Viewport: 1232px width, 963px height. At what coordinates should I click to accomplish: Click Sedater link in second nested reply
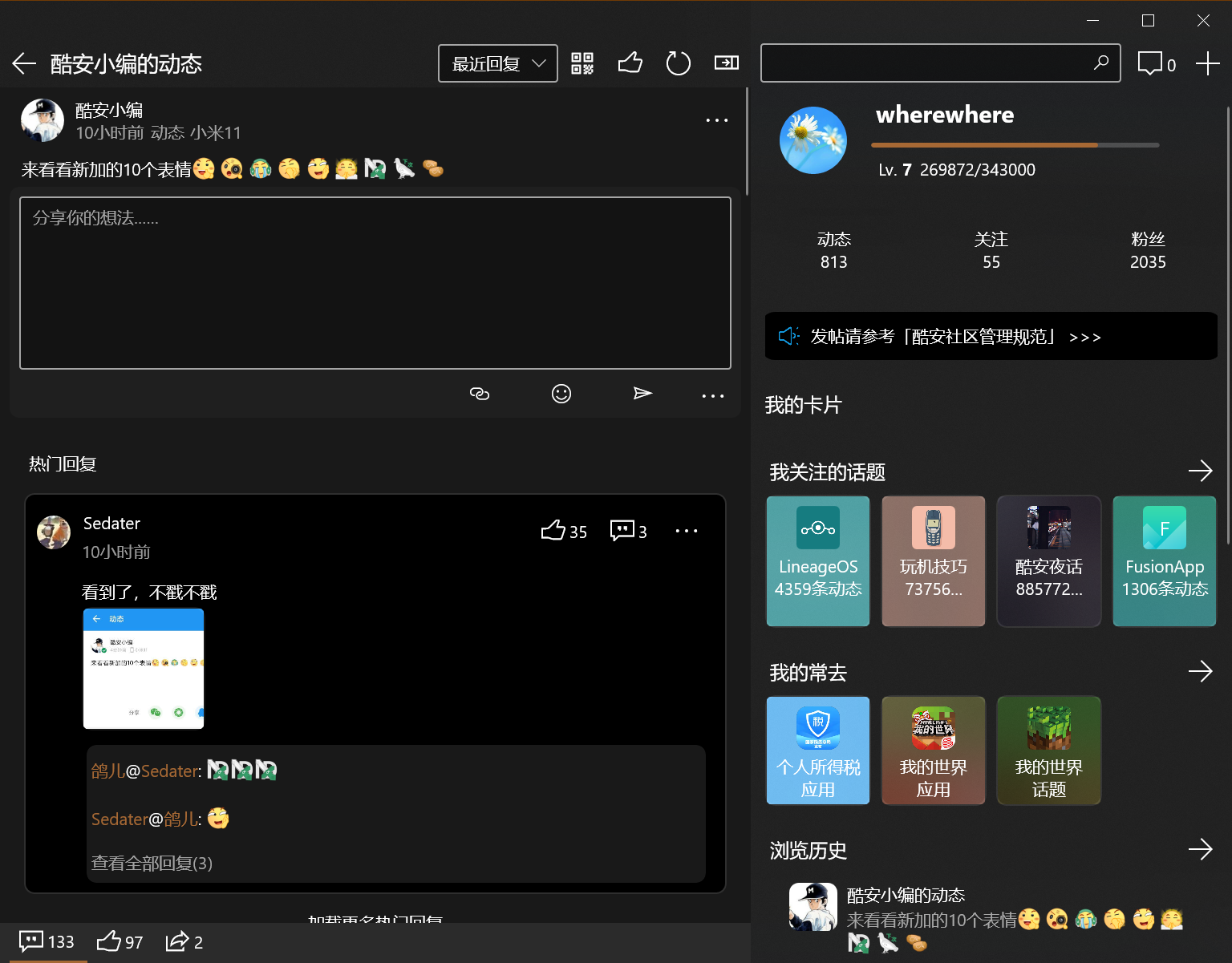click(120, 819)
